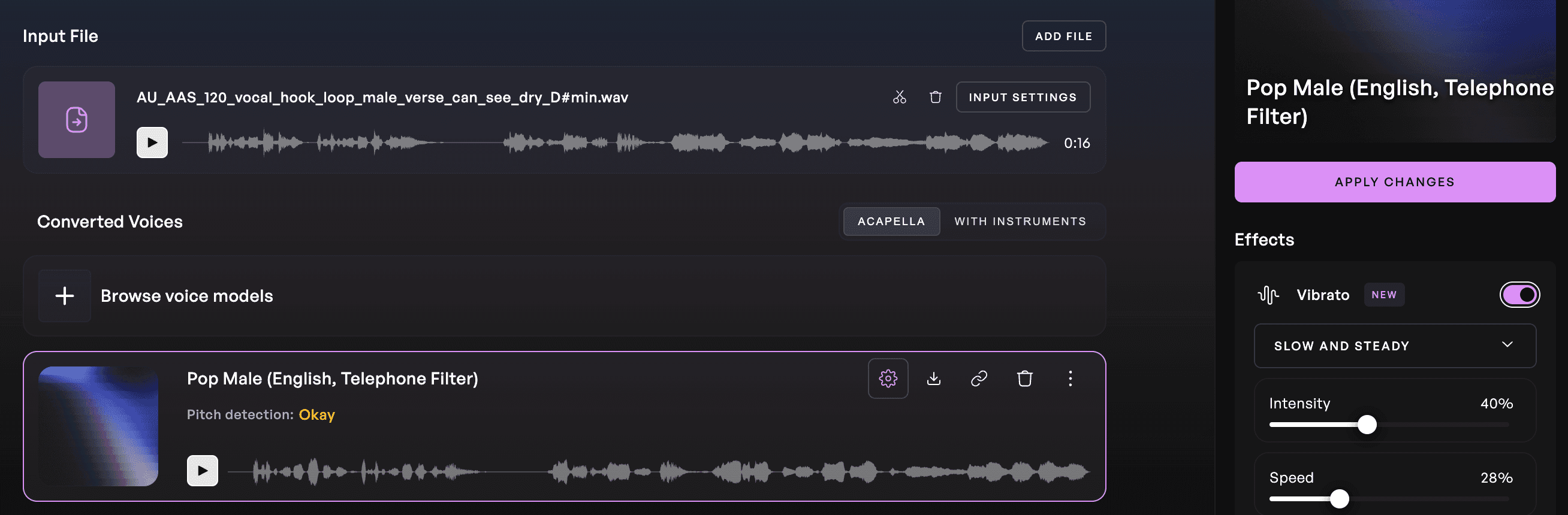Expand the Slow and Steady preset dropdown
The width and height of the screenshot is (1568, 515).
1395,346
